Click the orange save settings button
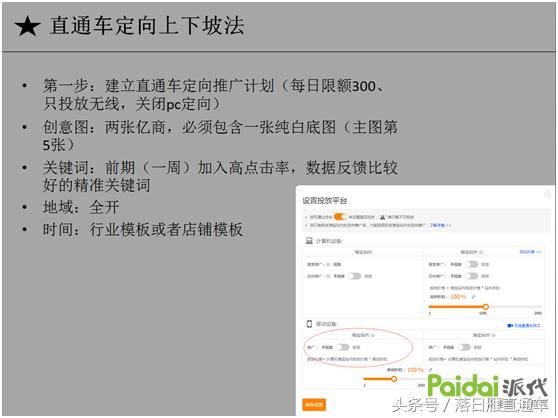The height and width of the screenshot is (418, 558). [314, 404]
